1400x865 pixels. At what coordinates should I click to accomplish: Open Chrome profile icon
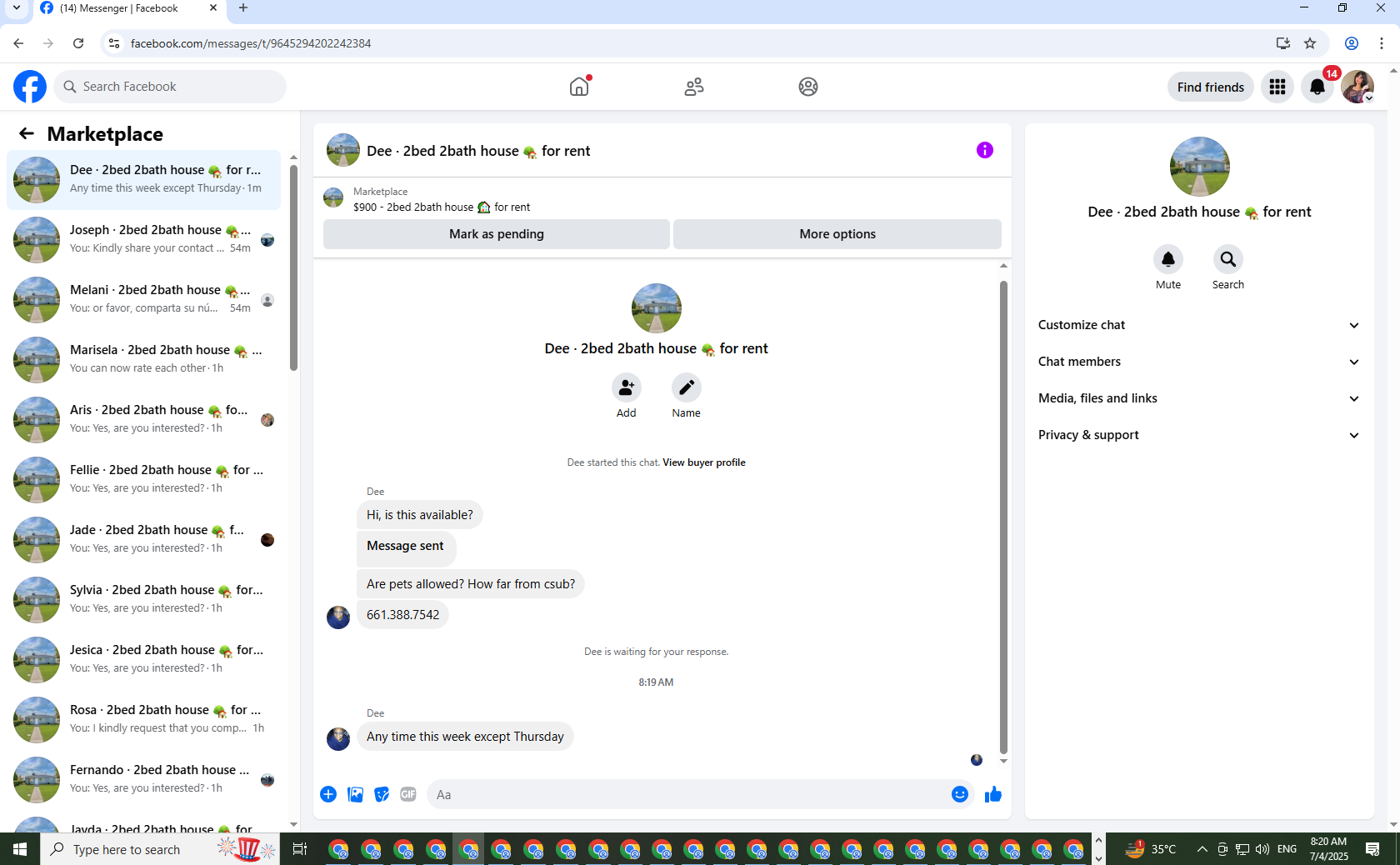[x=1352, y=43]
